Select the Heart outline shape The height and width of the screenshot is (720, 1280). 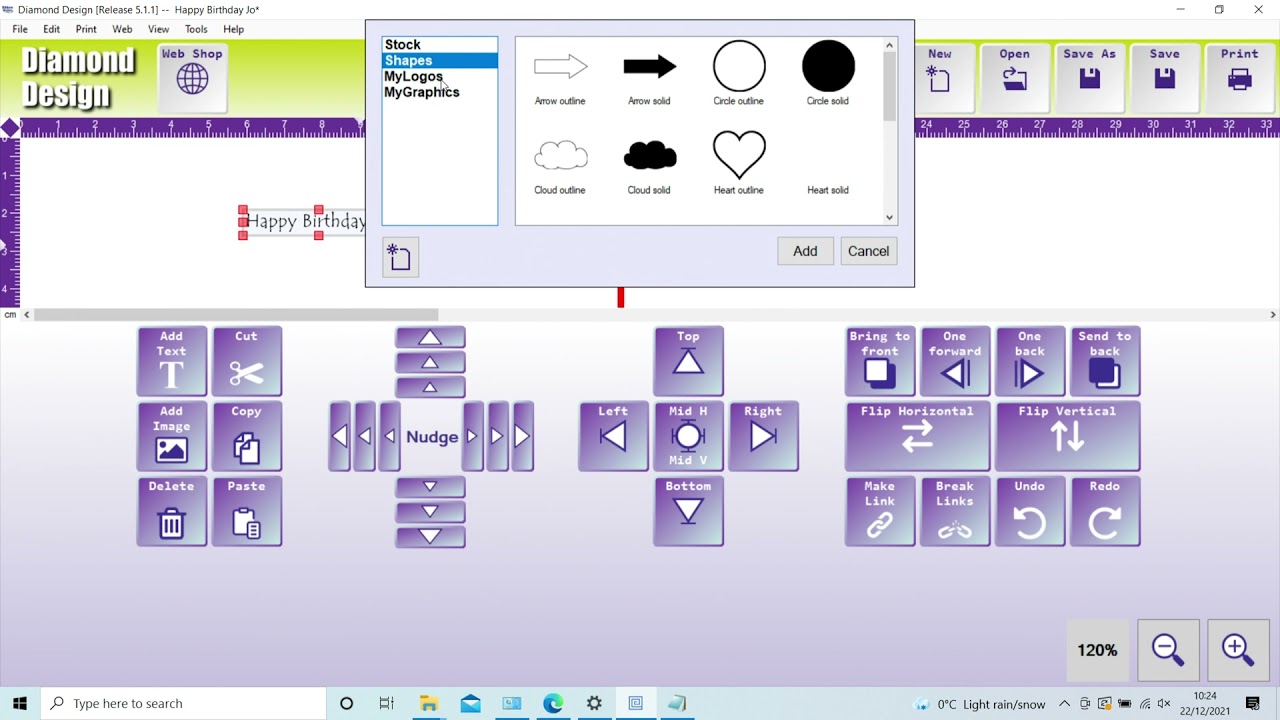pos(739,163)
